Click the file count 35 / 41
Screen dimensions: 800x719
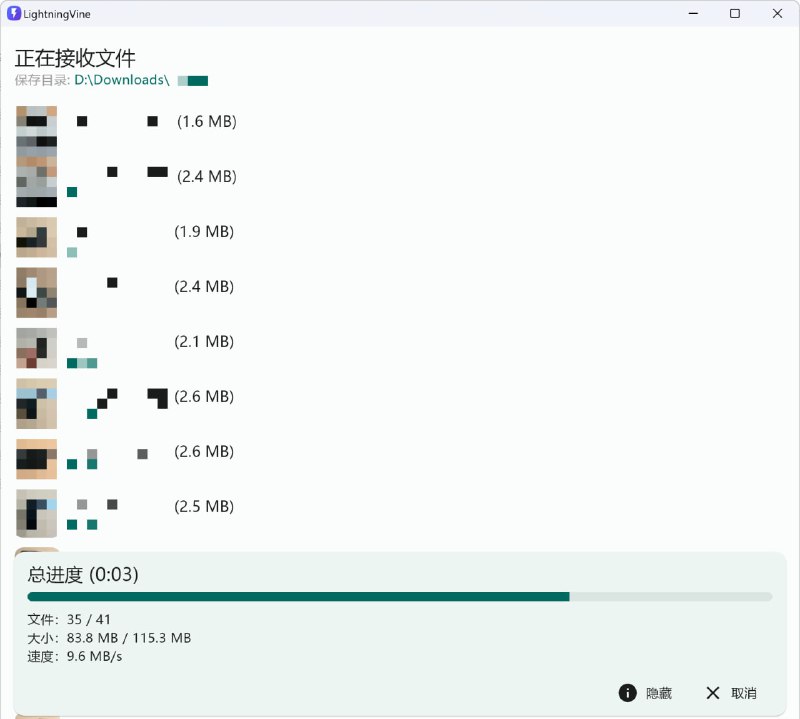click(88, 619)
